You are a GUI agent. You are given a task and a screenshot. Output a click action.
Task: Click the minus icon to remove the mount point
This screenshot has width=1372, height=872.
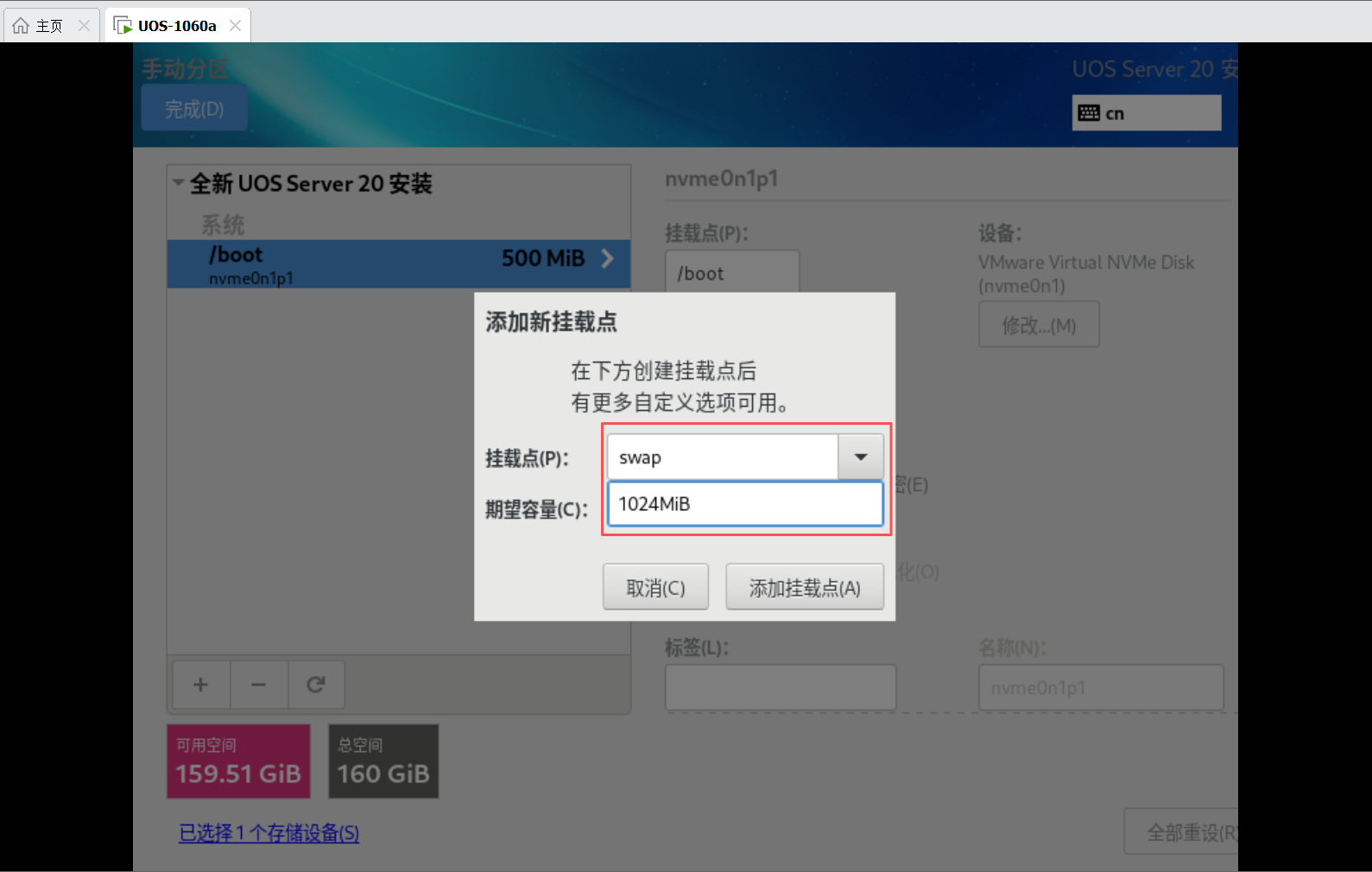coord(259,685)
